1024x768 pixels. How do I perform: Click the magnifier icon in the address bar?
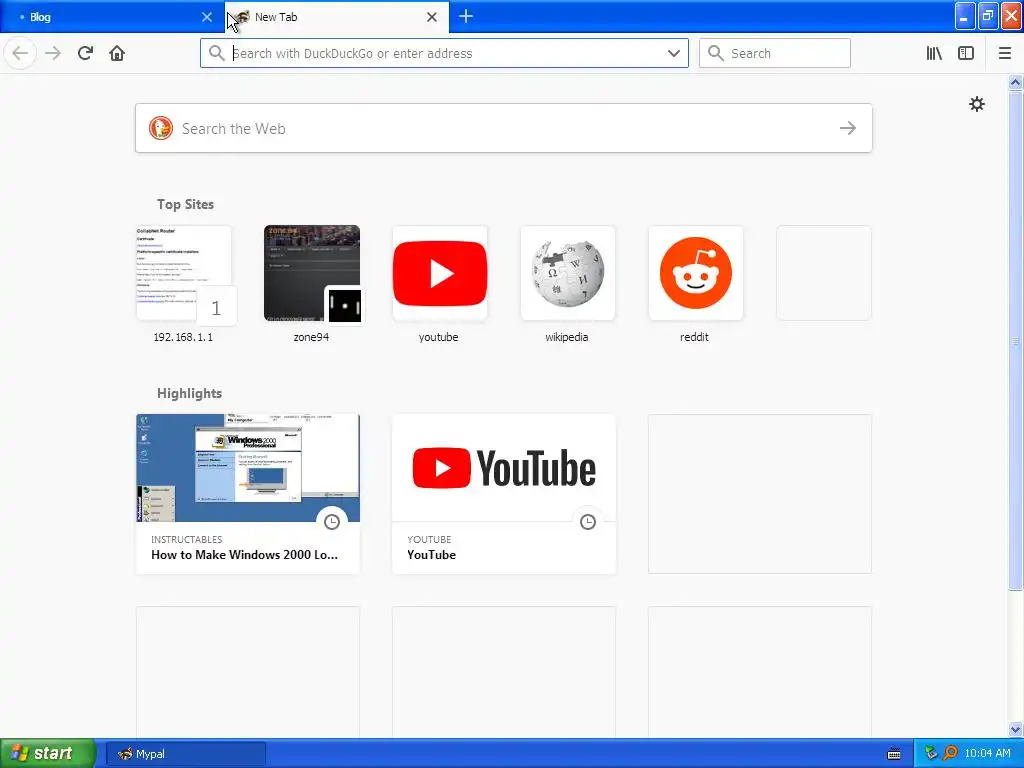click(216, 53)
